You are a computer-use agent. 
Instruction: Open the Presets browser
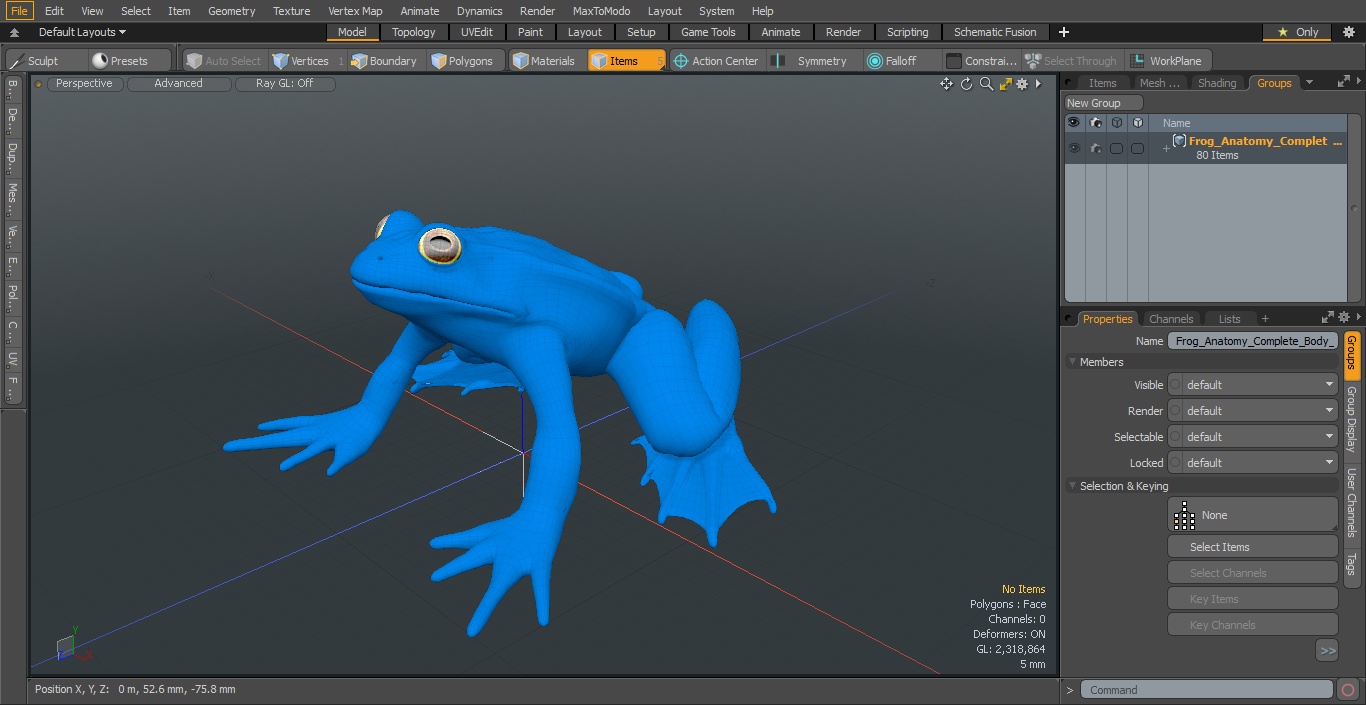(130, 61)
